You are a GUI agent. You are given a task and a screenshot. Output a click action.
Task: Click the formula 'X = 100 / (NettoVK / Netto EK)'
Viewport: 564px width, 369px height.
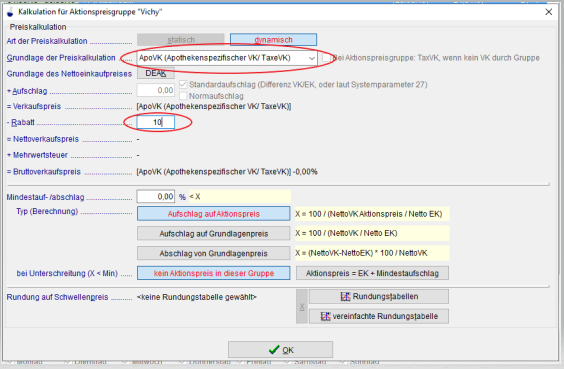pyautogui.click(x=346, y=233)
